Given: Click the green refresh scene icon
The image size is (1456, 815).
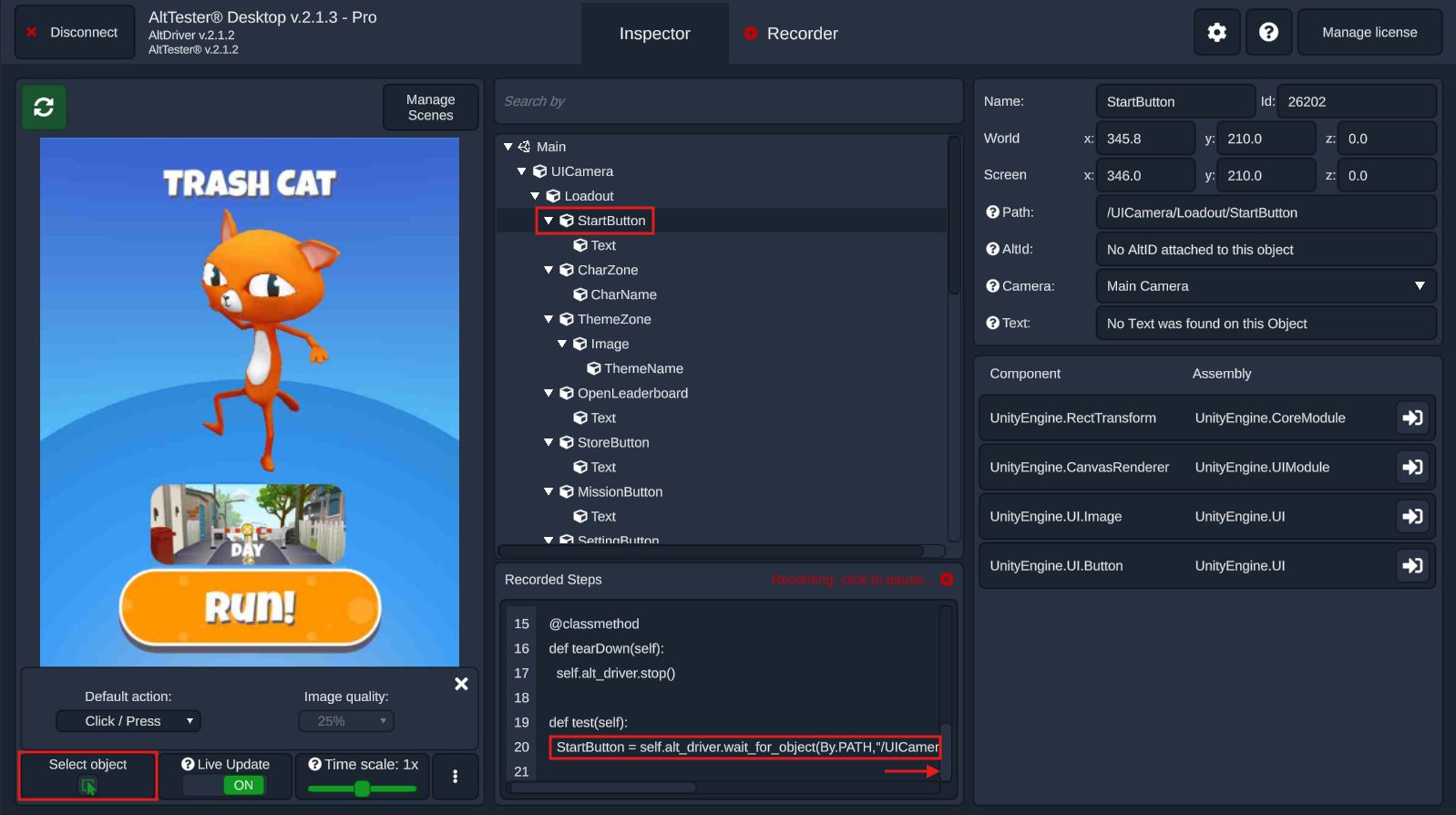Looking at the screenshot, I should [44, 108].
